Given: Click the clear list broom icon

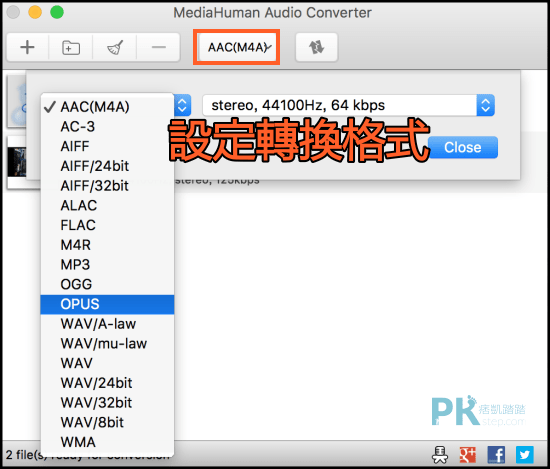Looking at the screenshot, I should click(115, 47).
